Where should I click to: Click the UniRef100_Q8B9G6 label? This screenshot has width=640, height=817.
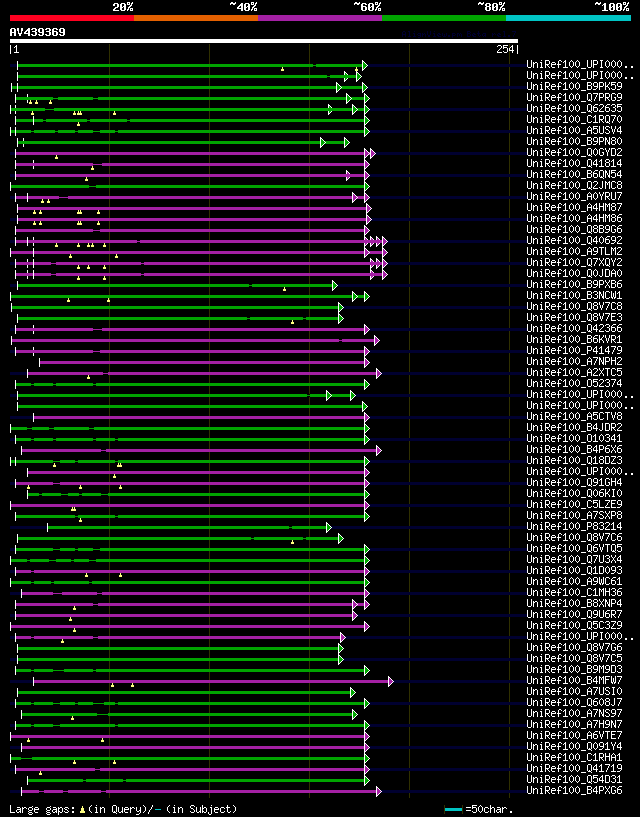[574, 229]
